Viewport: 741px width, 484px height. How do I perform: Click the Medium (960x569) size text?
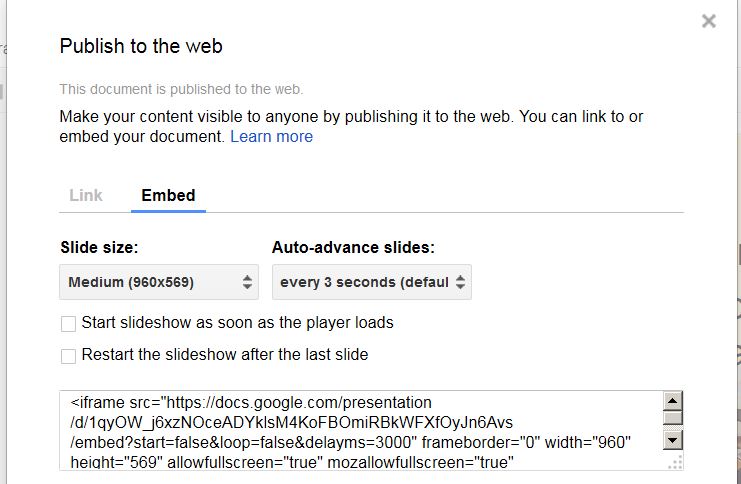pos(131,282)
